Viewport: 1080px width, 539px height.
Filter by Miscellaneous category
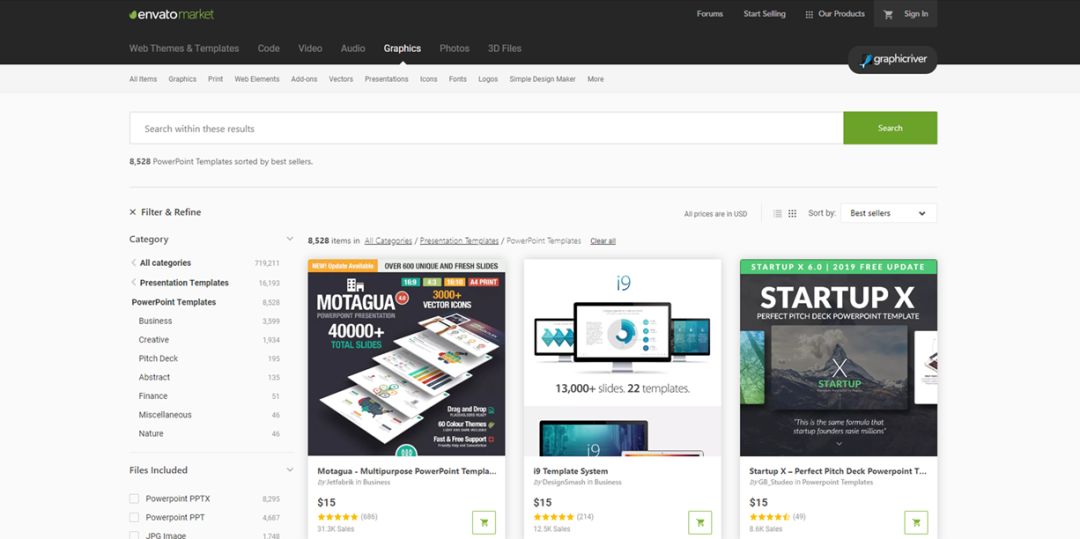pos(165,415)
